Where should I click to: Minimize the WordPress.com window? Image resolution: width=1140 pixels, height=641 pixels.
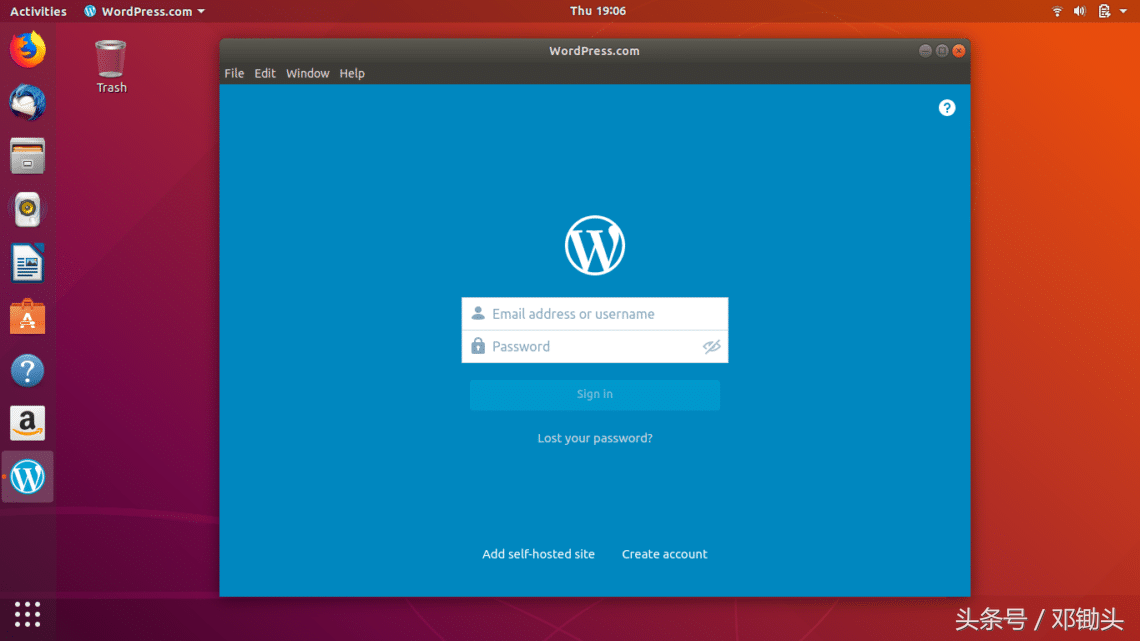(x=925, y=50)
